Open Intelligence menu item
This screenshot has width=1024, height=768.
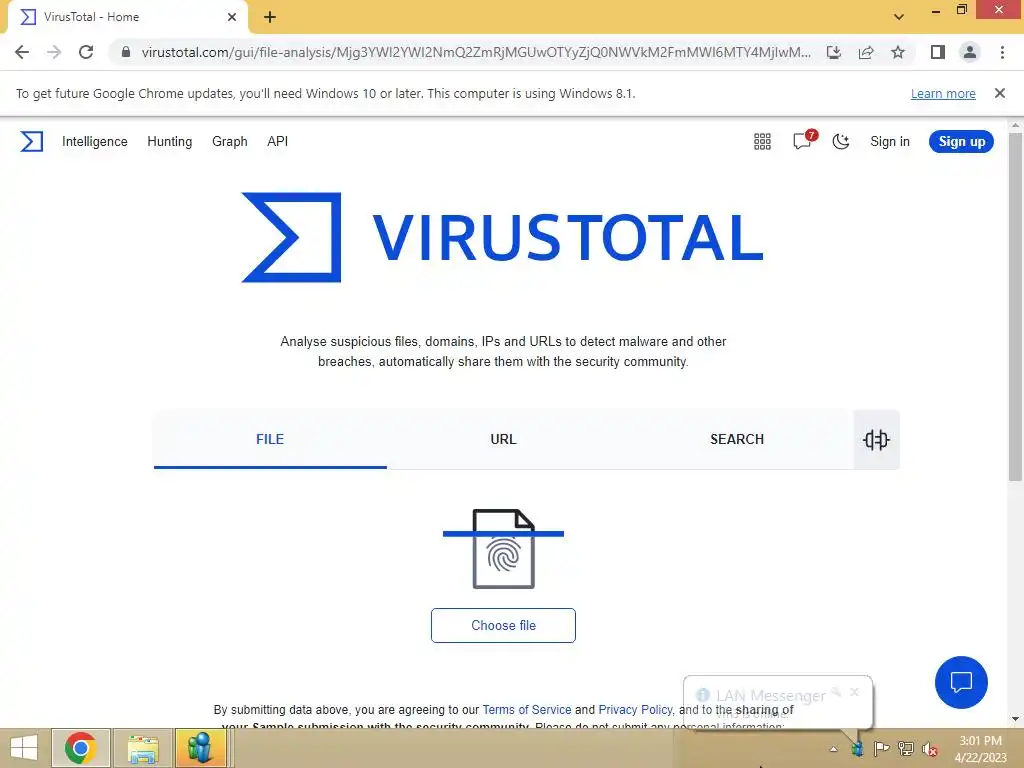95,142
